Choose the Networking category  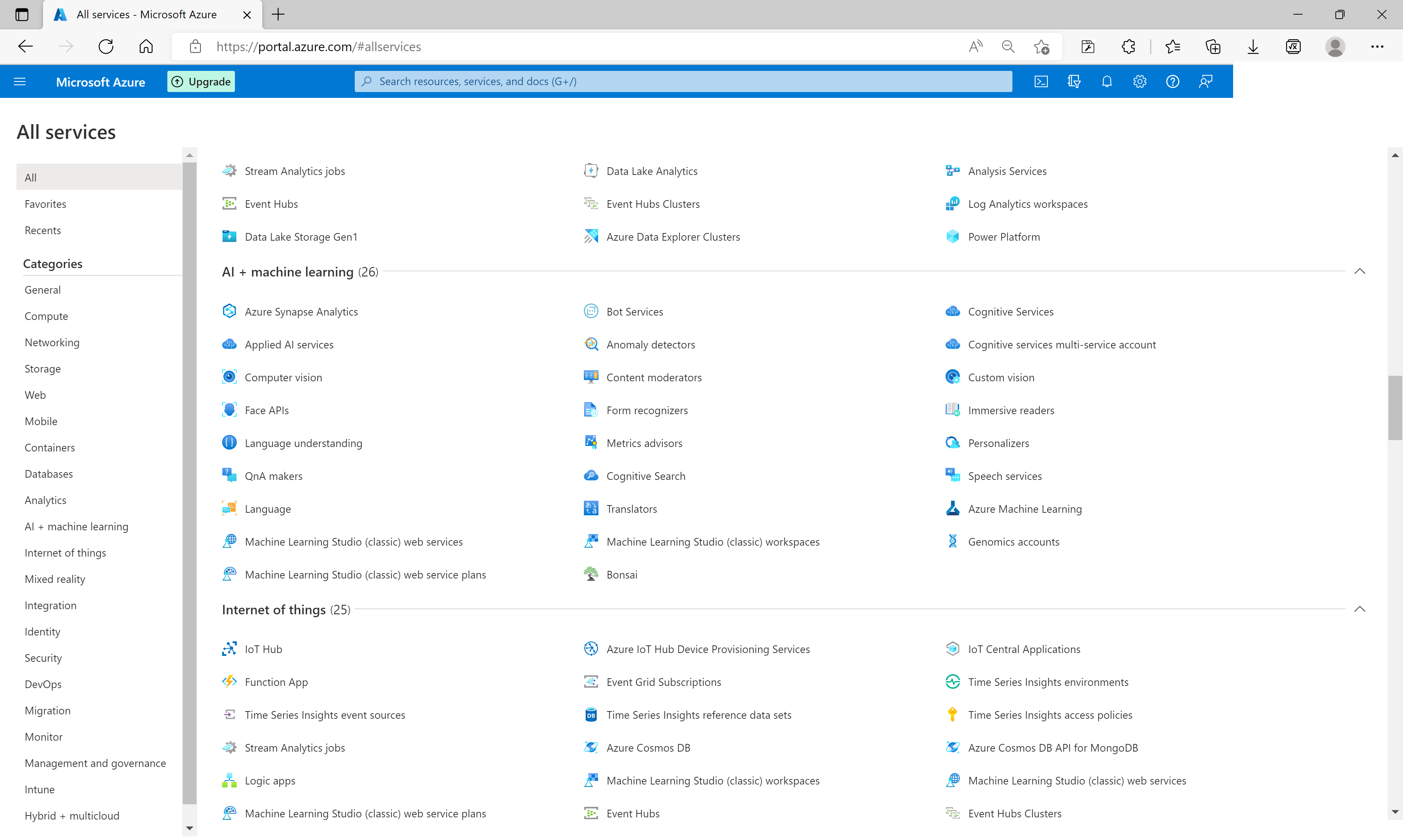click(x=52, y=342)
